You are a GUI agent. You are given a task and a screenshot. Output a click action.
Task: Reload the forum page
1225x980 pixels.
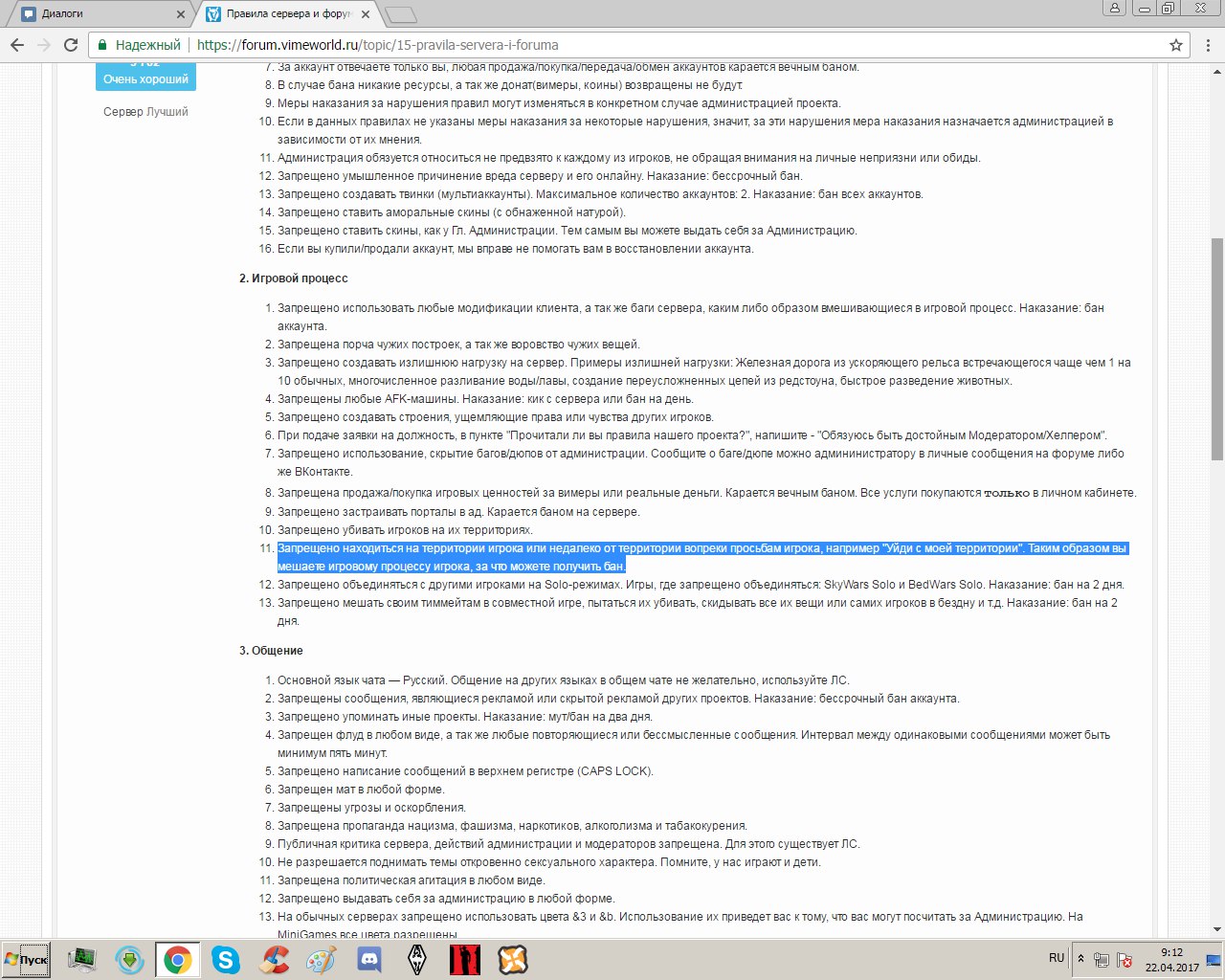[70, 45]
